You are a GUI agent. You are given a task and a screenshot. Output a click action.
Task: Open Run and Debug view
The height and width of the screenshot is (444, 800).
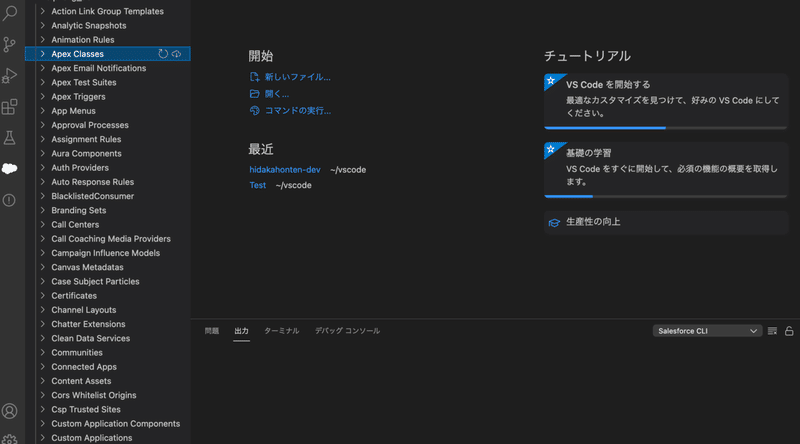click(9, 76)
